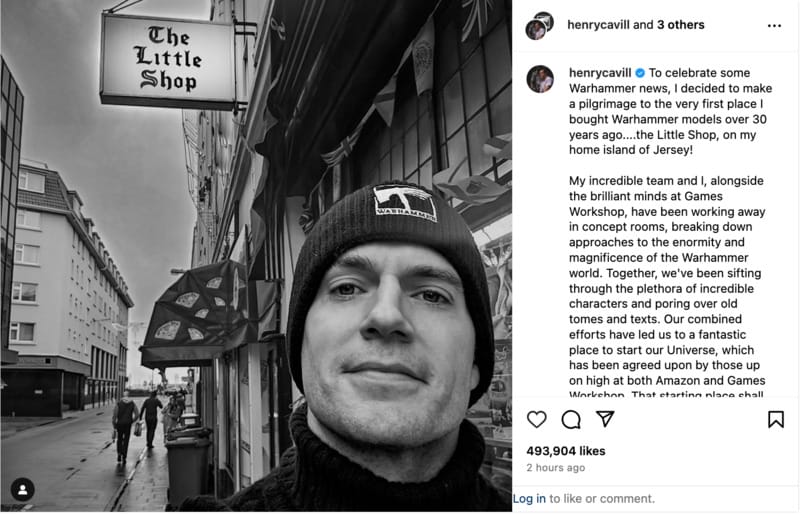View the 493,904 likes list
Viewport: 800px width, 515px height.
(x=566, y=451)
